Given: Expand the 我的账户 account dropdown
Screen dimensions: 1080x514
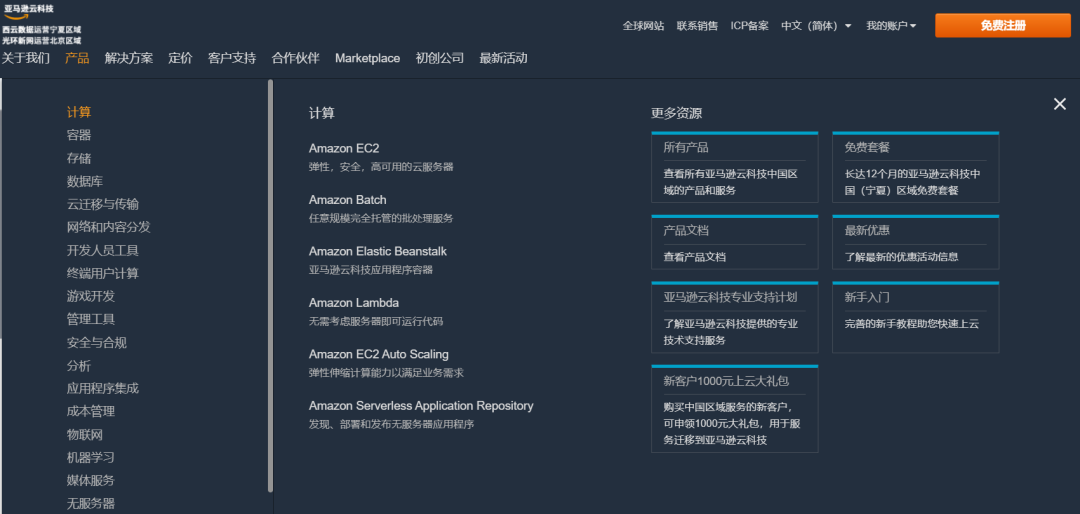Looking at the screenshot, I should pyautogui.click(x=891, y=25).
